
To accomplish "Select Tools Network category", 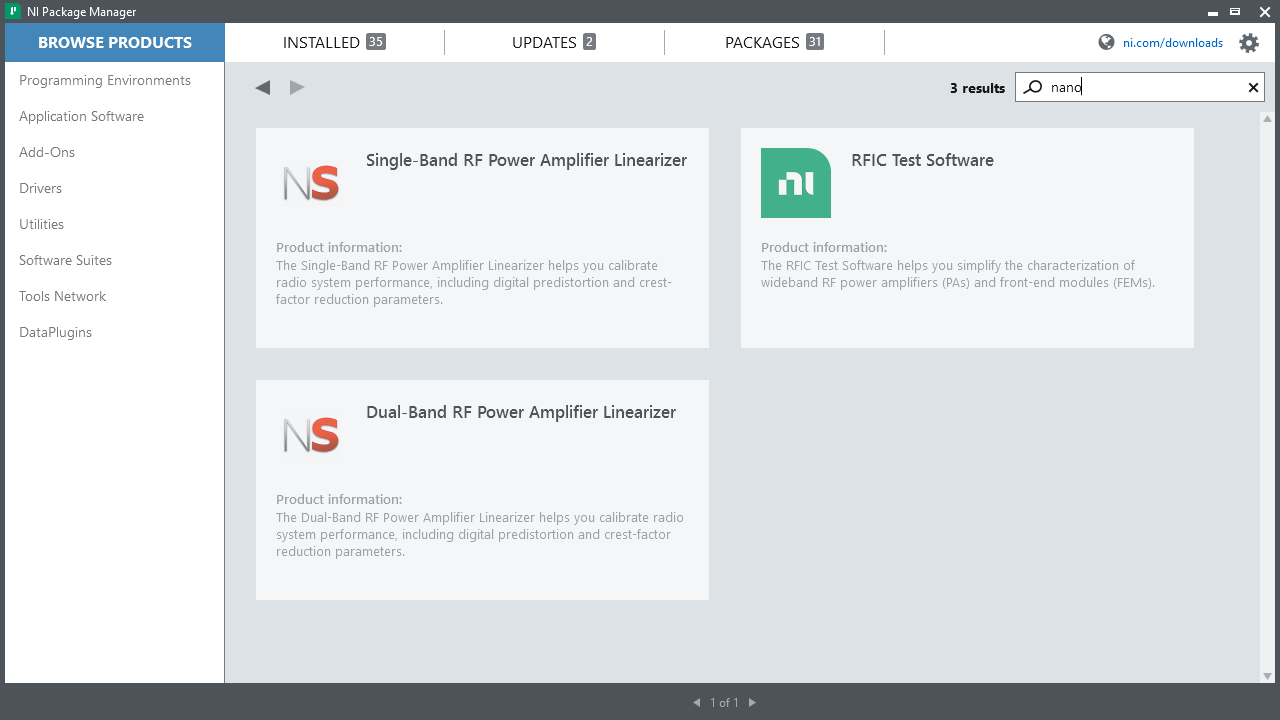I will pos(63,296).
